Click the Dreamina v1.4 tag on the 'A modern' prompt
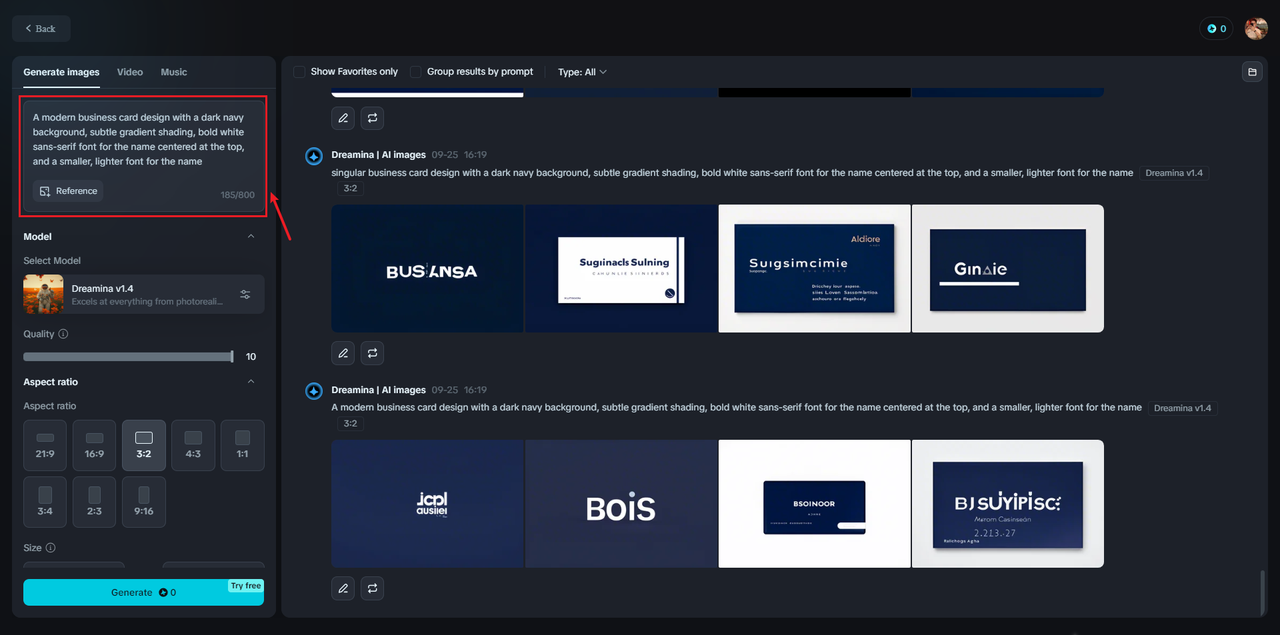This screenshot has height=635, width=1280. click(x=1183, y=408)
